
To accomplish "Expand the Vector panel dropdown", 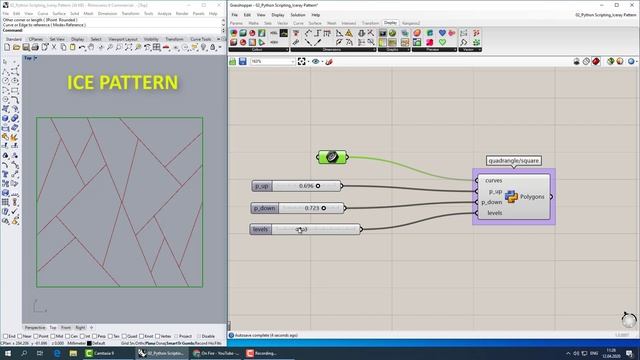I will tap(479, 50).
